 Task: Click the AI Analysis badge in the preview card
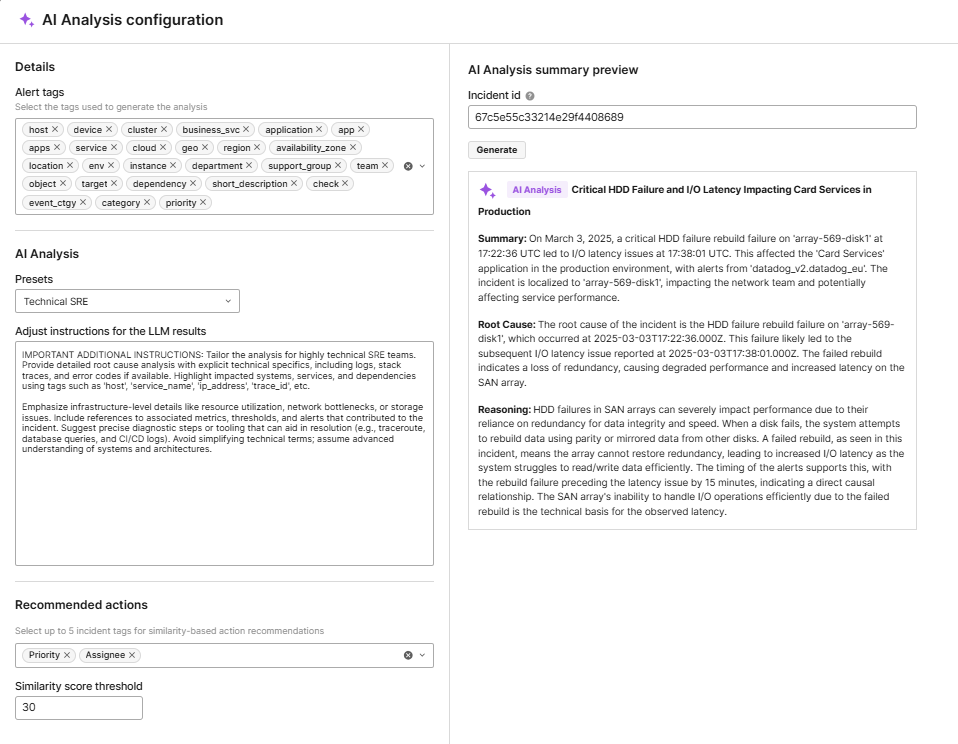(537, 189)
